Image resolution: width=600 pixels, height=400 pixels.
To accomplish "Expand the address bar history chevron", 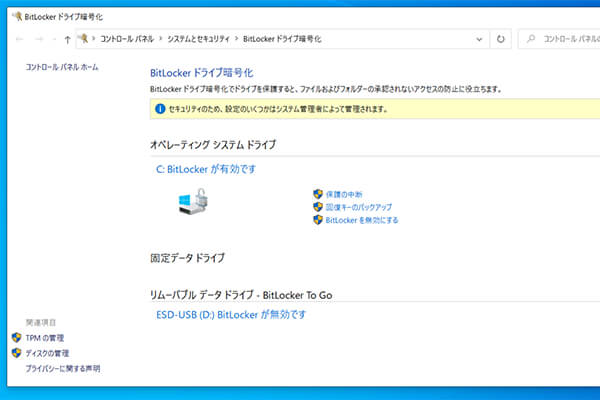I will 479,39.
